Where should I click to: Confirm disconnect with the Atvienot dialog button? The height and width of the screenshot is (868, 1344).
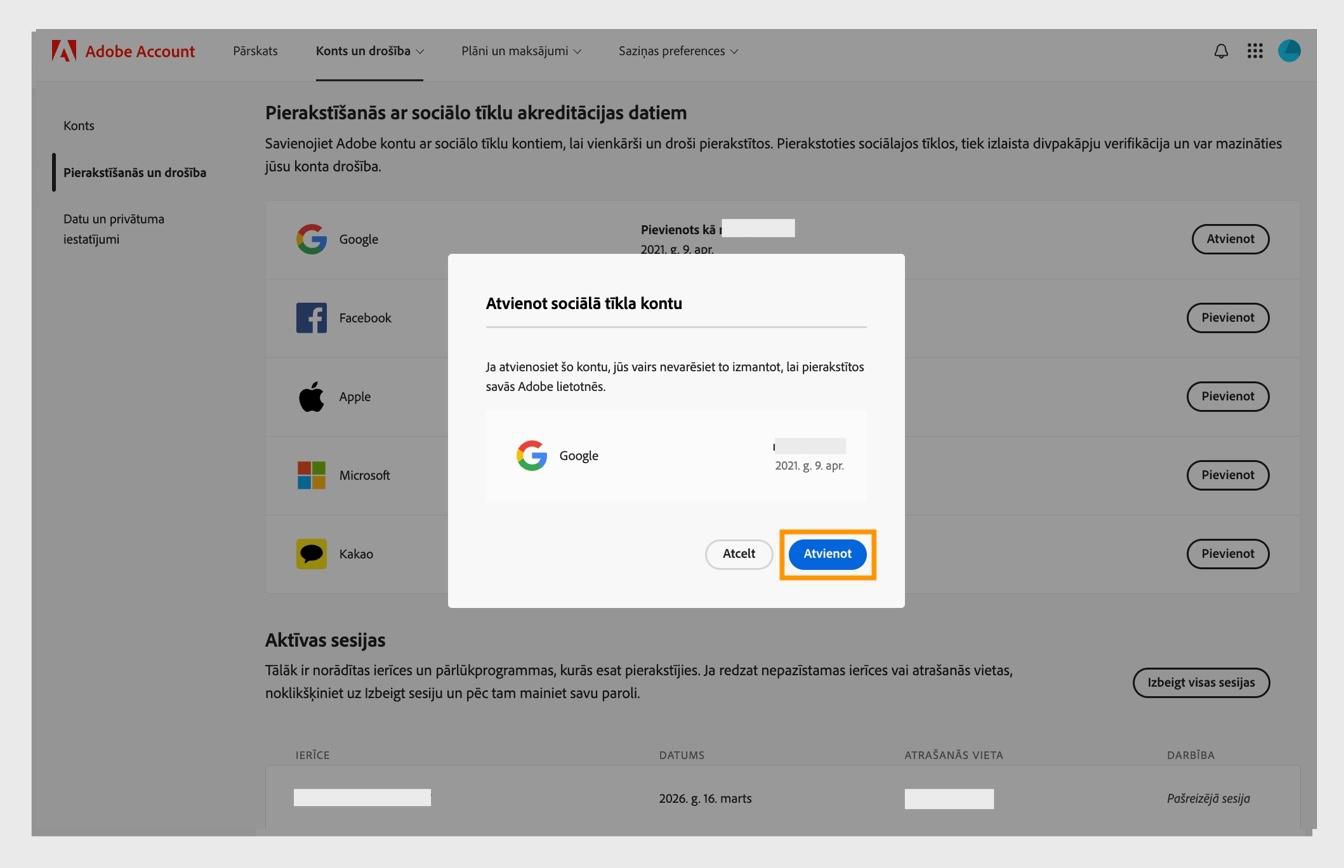point(827,553)
